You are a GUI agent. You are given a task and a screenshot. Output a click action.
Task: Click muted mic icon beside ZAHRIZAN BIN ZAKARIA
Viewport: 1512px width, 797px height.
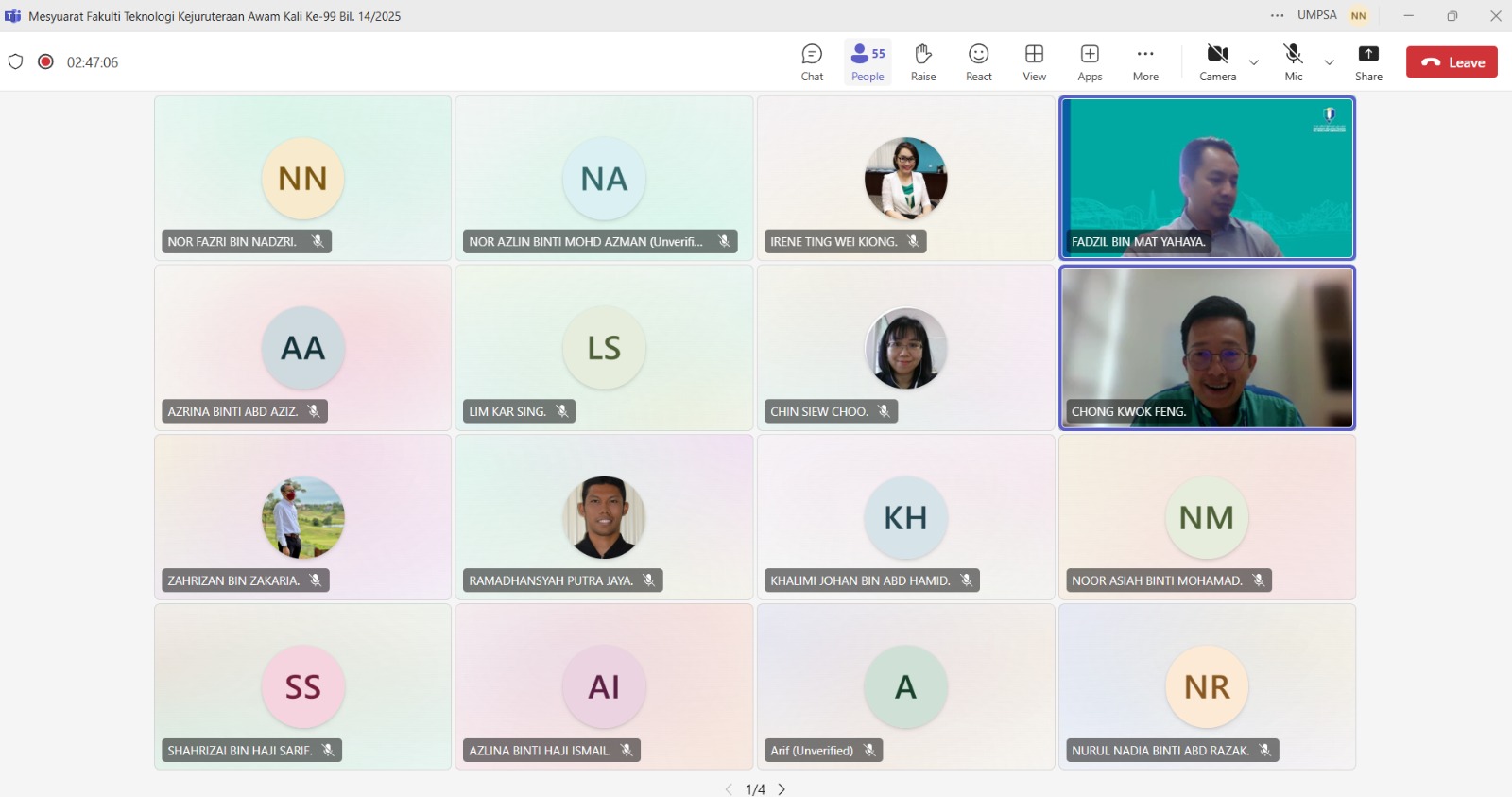[x=316, y=580]
